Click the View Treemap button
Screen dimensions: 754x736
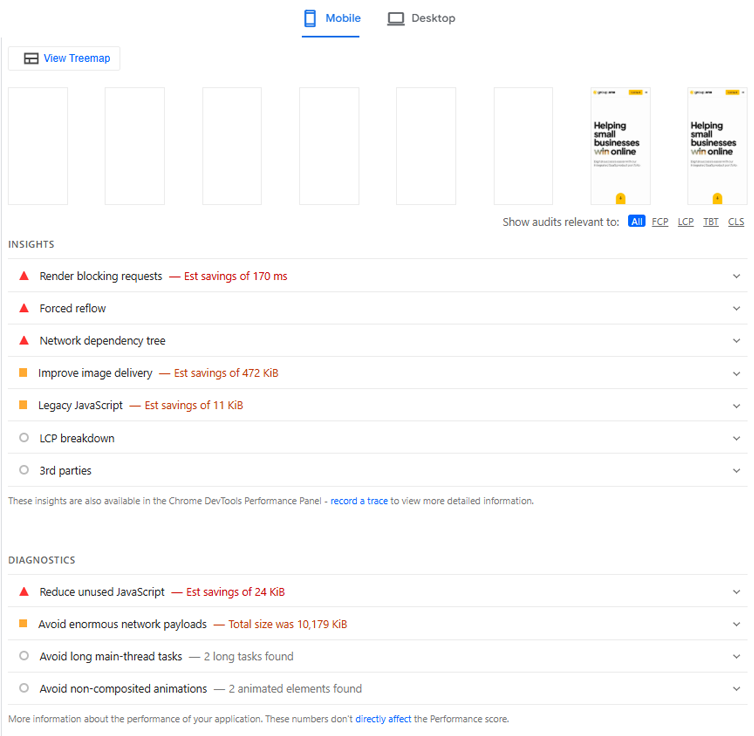click(65, 58)
